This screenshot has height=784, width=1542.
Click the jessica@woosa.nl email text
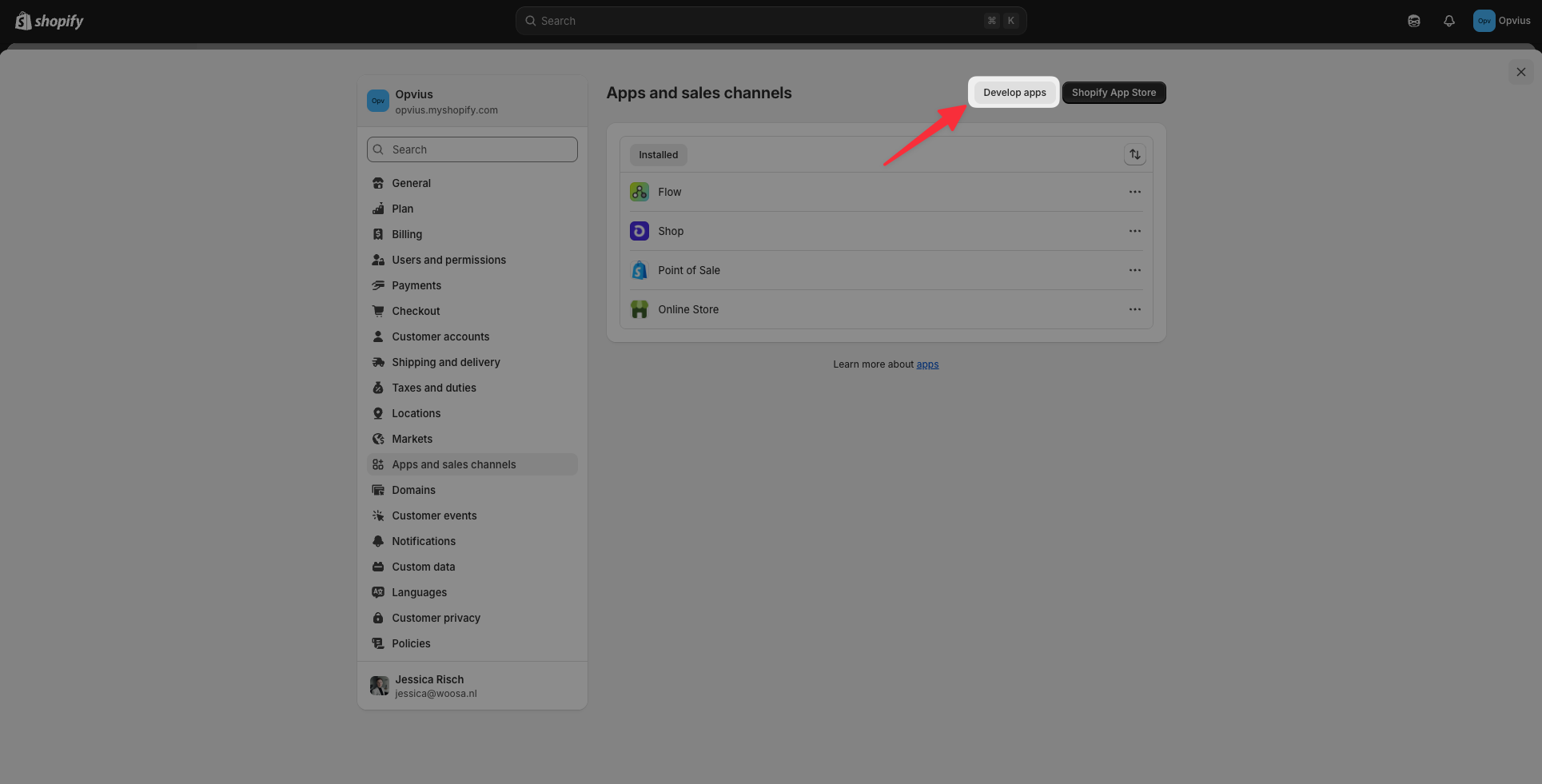click(x=436, y=694)
